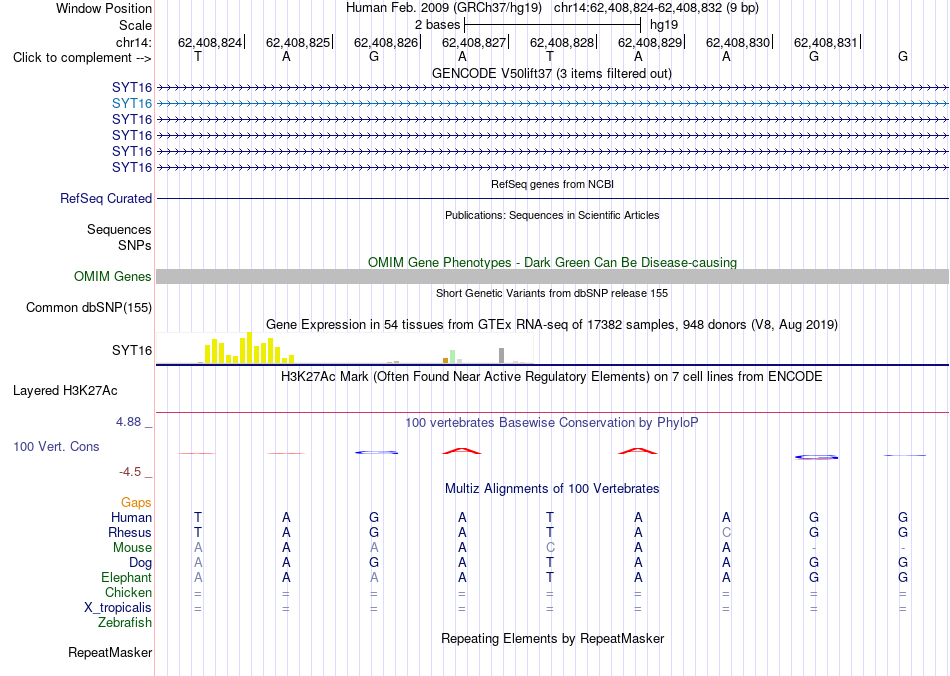
Task: Click the yellow bars in GTEx expression graph
Action: [x=249, y=348]
